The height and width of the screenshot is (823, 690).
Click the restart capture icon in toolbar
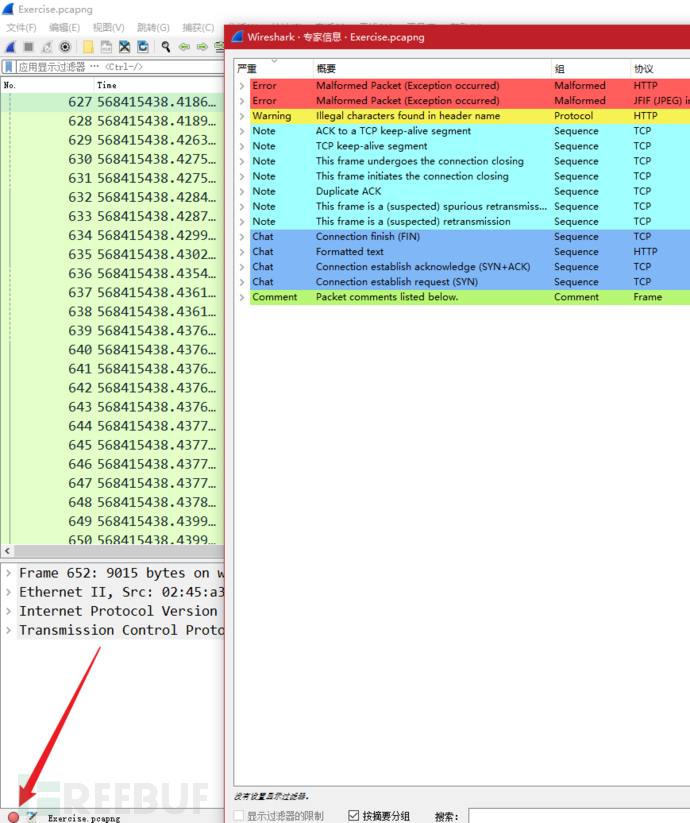click(x=47, y=47)
